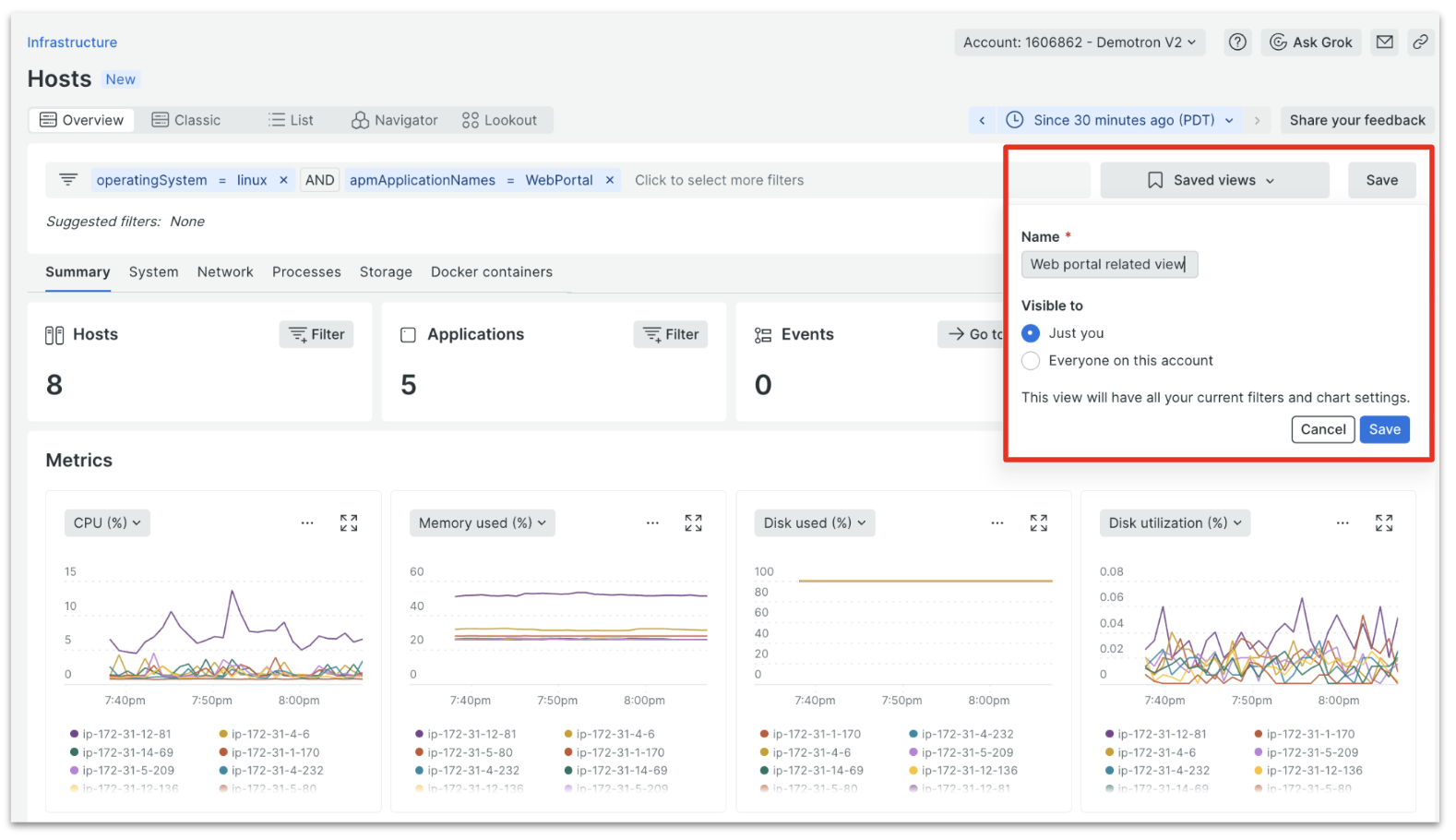The width and height of the screenshot is (1456, 840).
Task: Change the CPU (%) metric dropdown
Action: click(107, 523)
